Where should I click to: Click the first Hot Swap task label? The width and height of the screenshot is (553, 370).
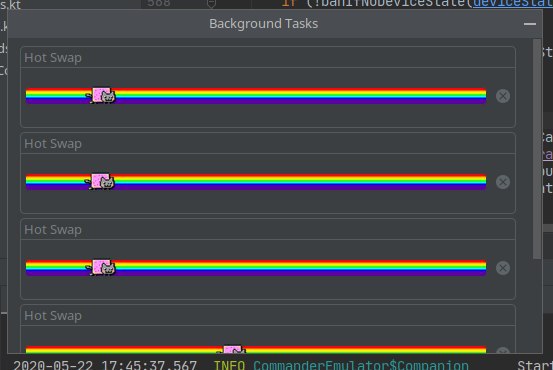53,57
